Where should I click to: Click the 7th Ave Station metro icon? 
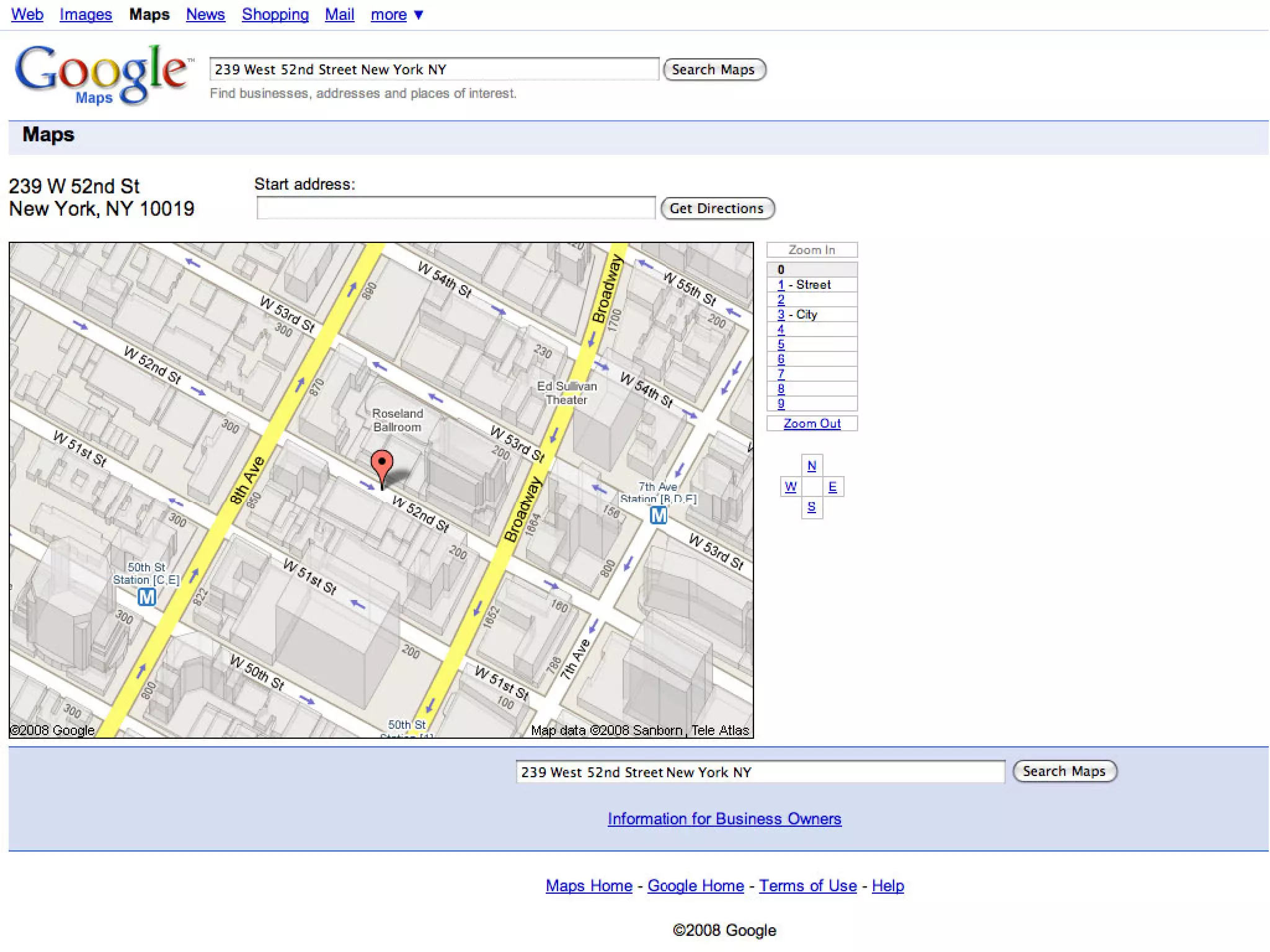tap(658, 515)
